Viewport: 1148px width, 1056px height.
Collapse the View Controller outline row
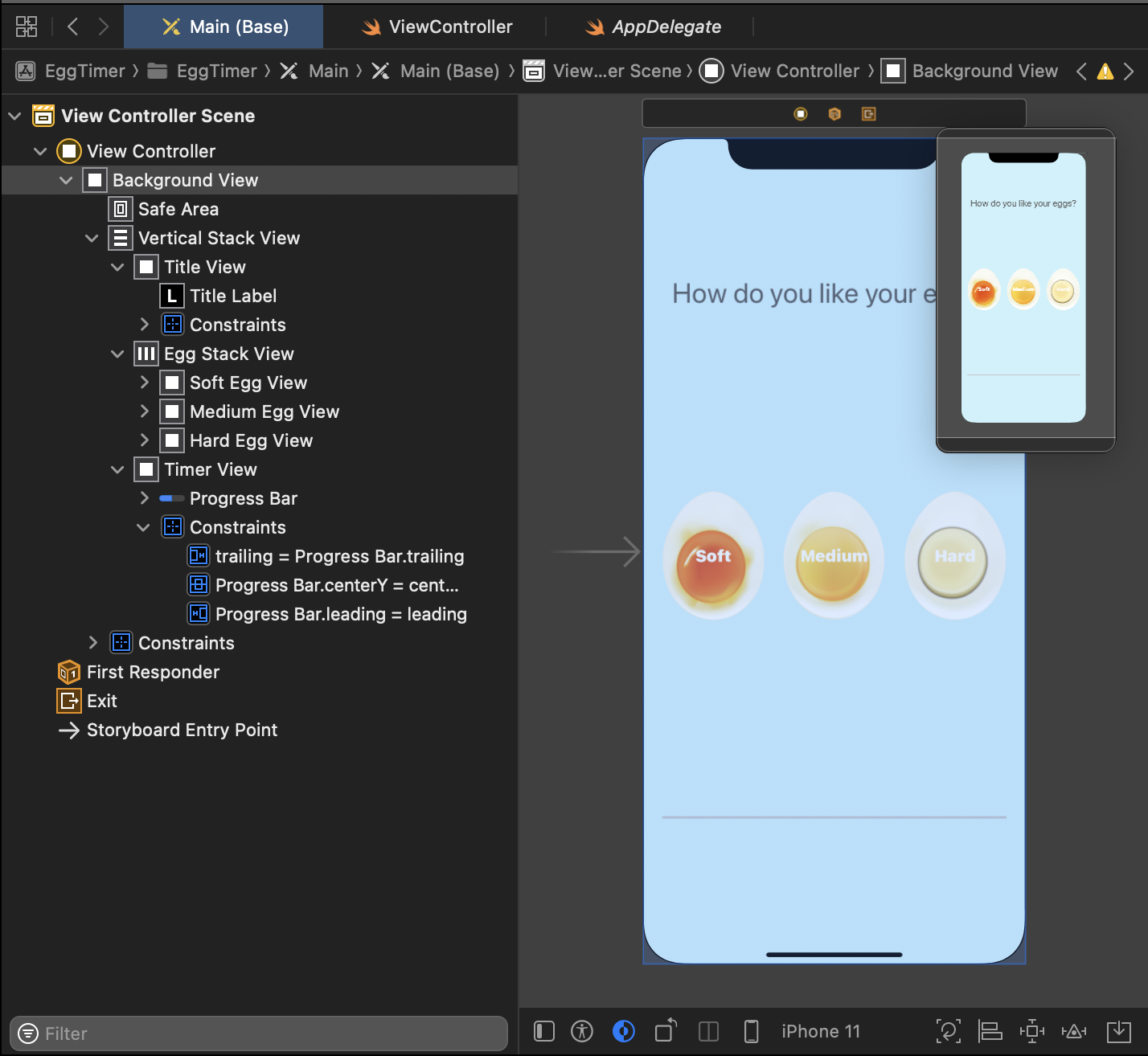coord(40,151)
